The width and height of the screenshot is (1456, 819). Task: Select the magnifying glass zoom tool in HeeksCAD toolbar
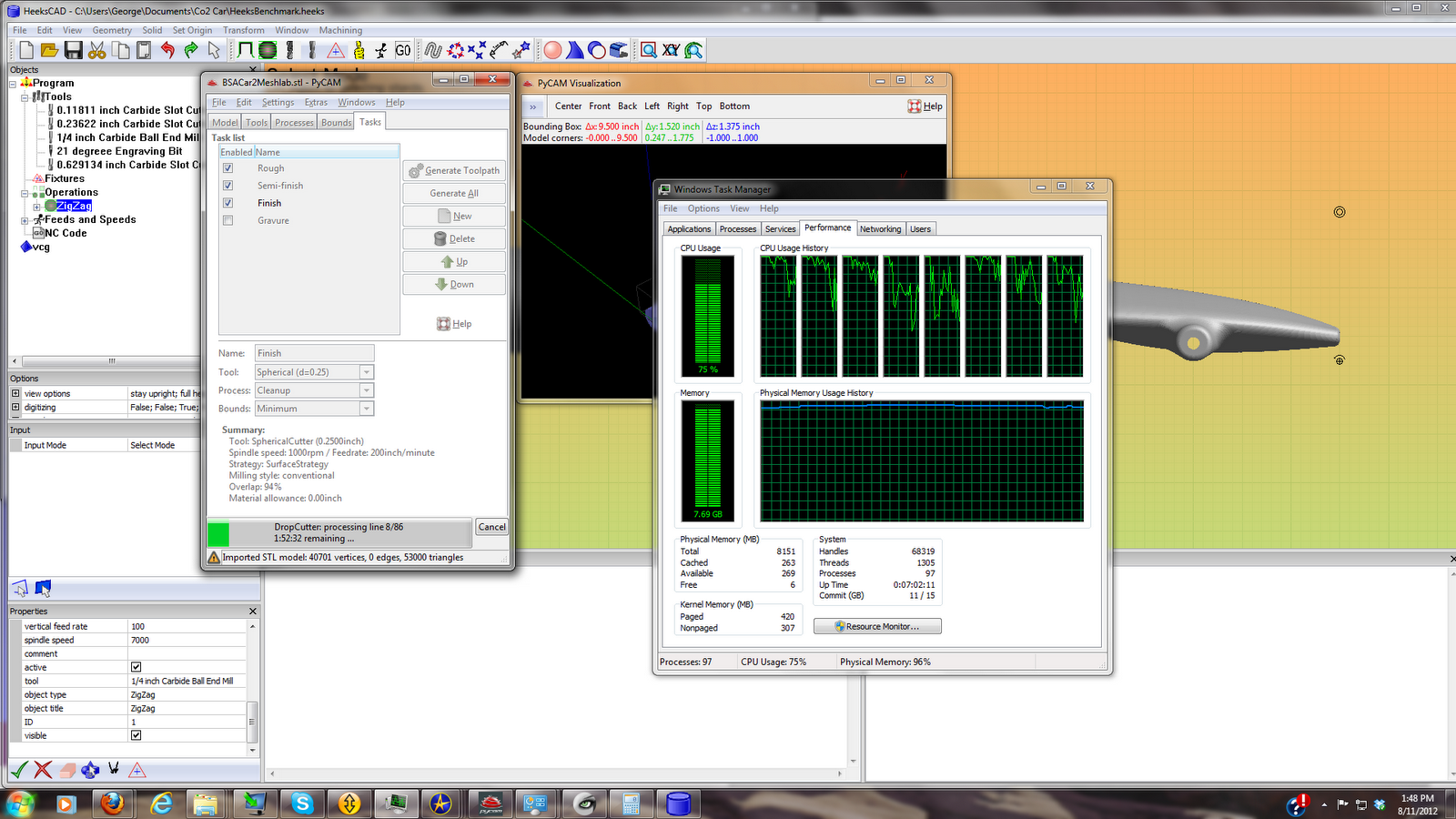[x=648, y=50]
